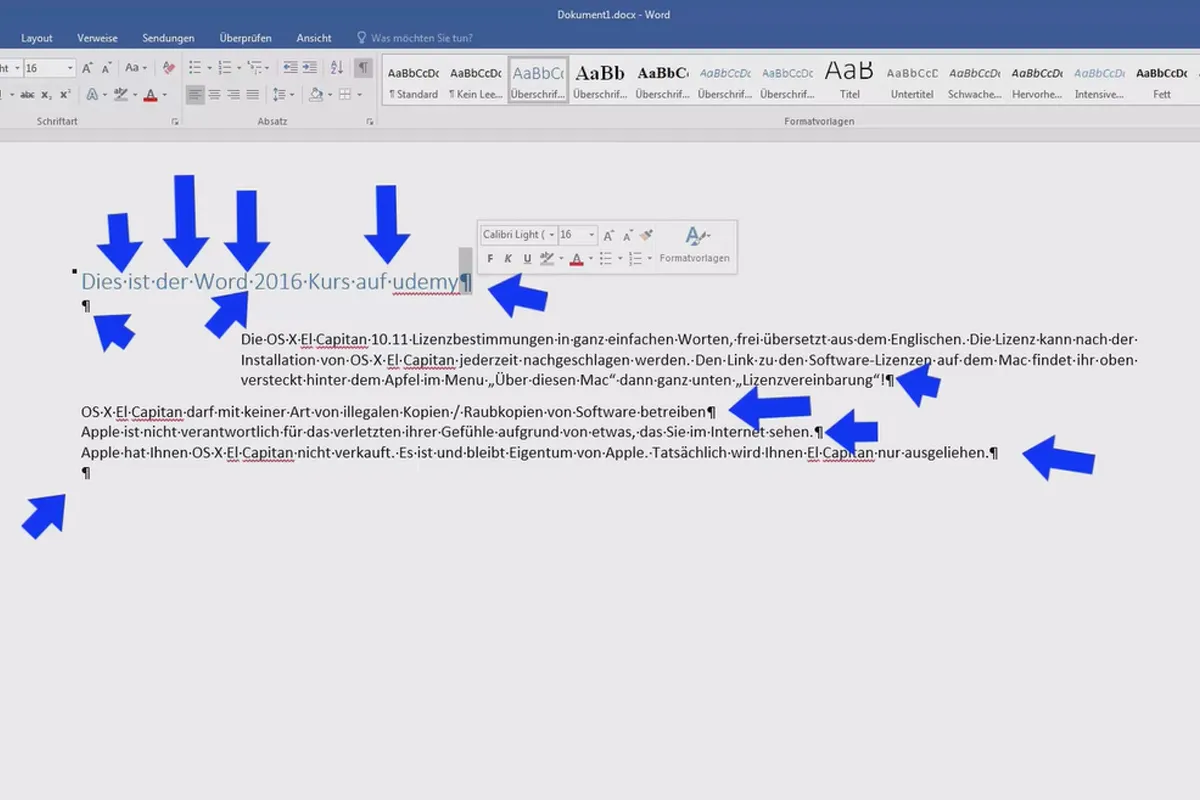This screenshot has height=800, width=1200.
Task: Open the Layout tab
Action: click(x=37, y=38)
